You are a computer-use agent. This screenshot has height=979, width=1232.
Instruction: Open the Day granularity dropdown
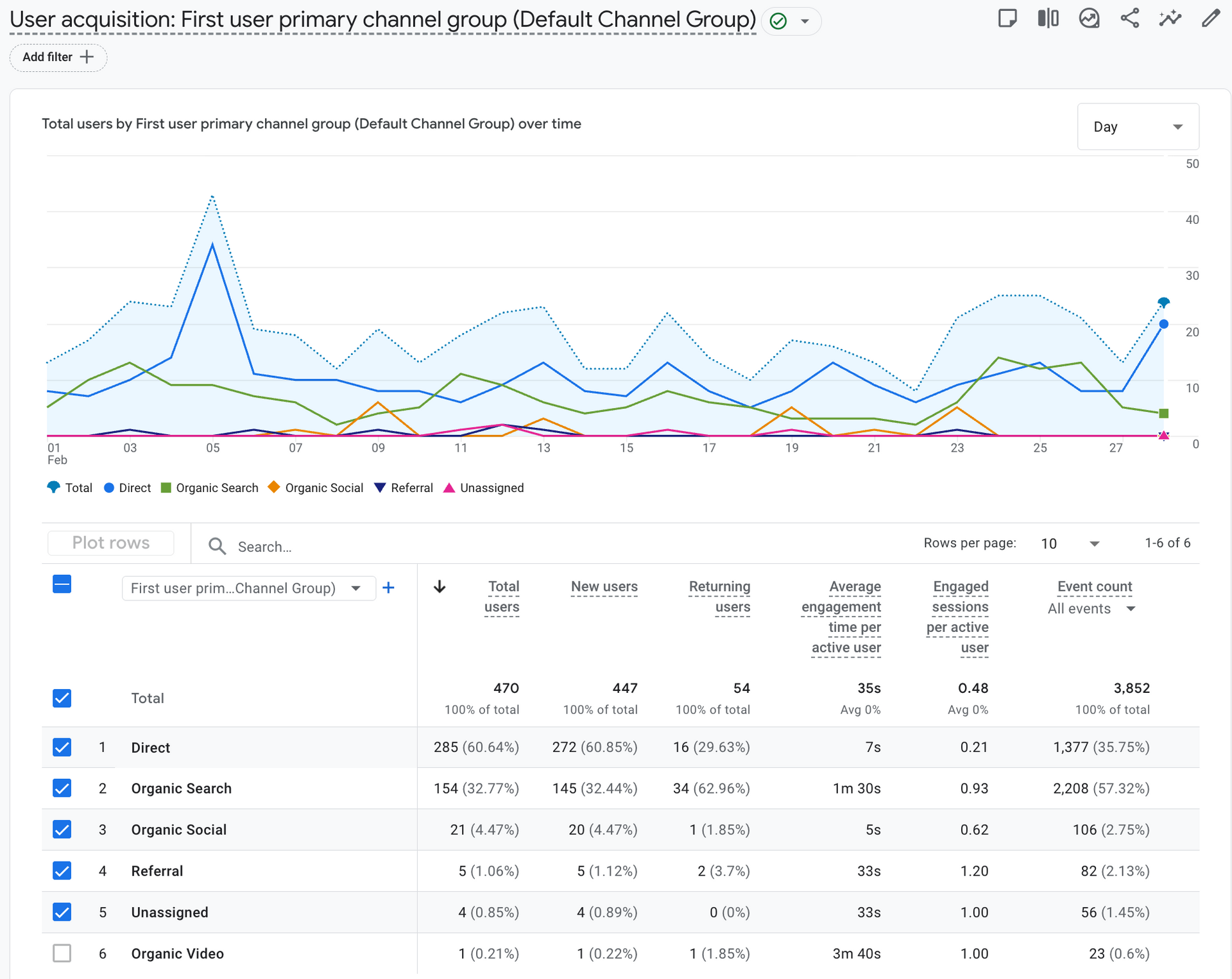tap(1138, 127)
